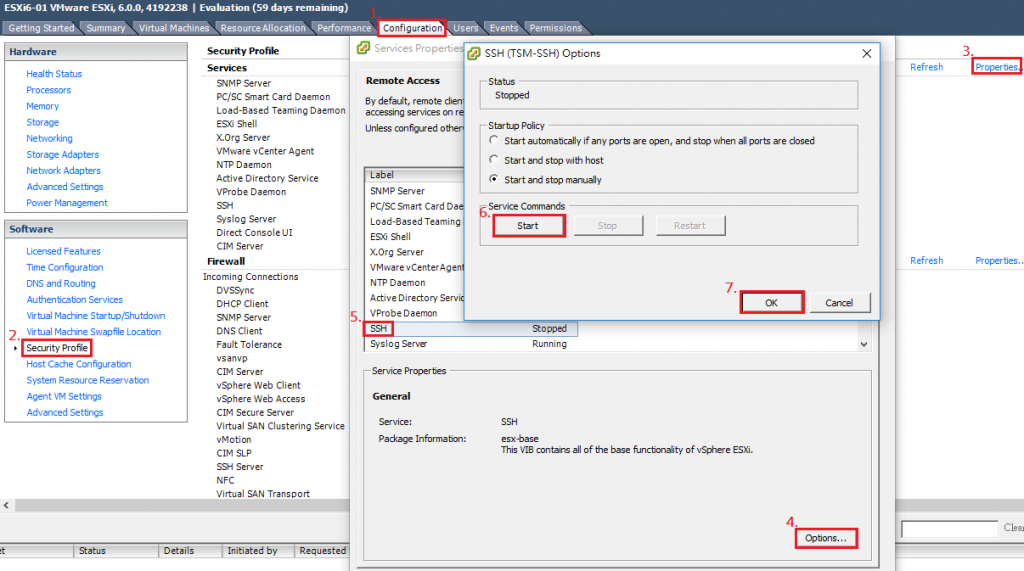The height and width of the screenshot is (571, 1024).
Task: Open Options for selected service
Action: pyautogui.click(x=825, y=538)
